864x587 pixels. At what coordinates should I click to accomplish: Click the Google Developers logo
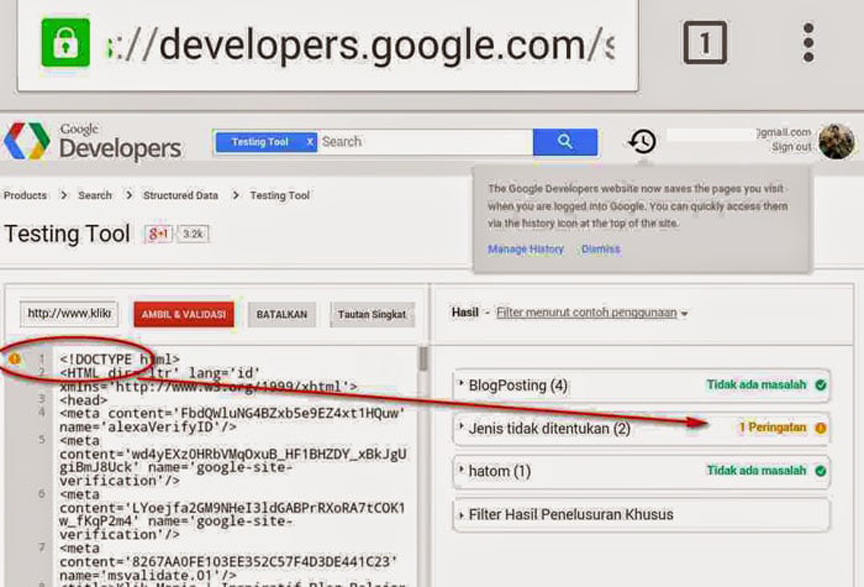pos(93,141)
